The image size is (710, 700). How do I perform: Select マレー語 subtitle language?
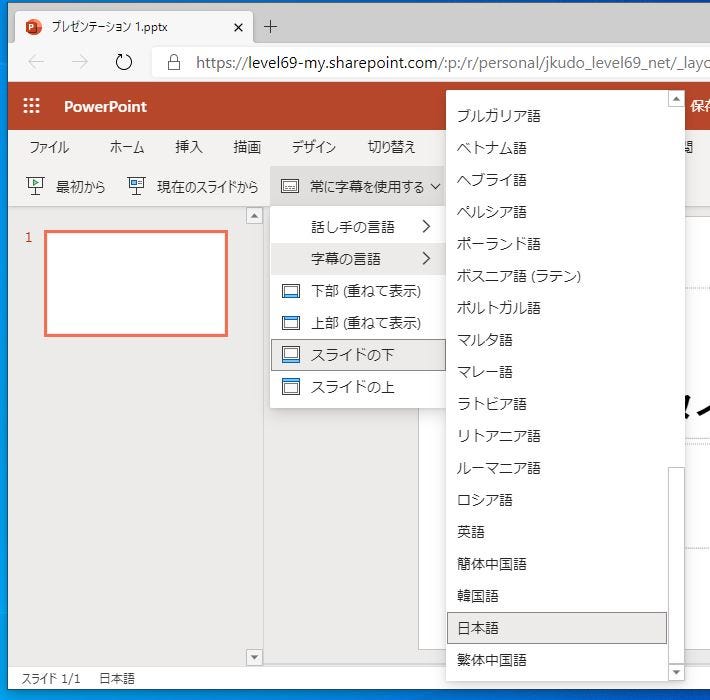(556, 372)
